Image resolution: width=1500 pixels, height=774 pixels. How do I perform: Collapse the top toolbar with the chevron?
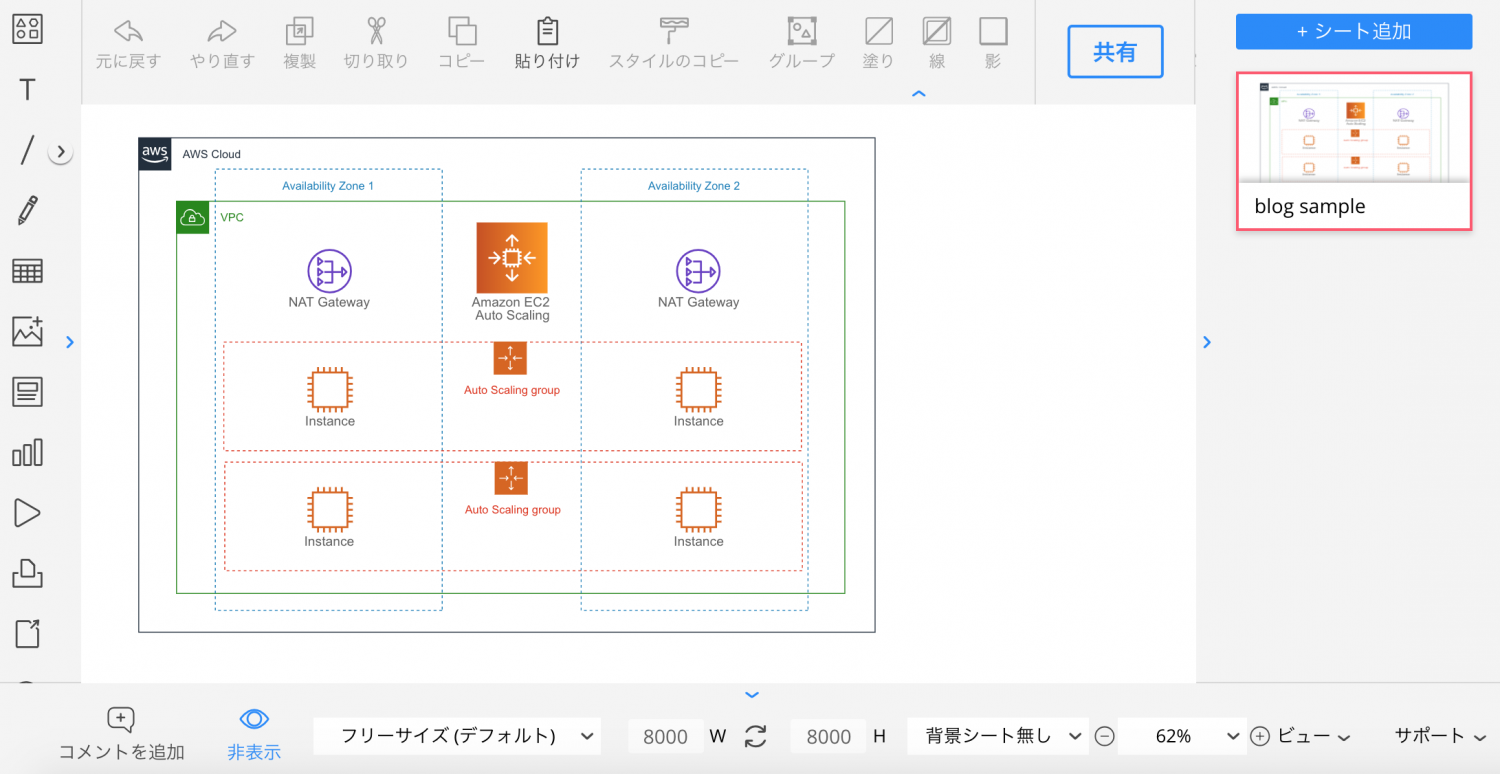tap(919, 94)
